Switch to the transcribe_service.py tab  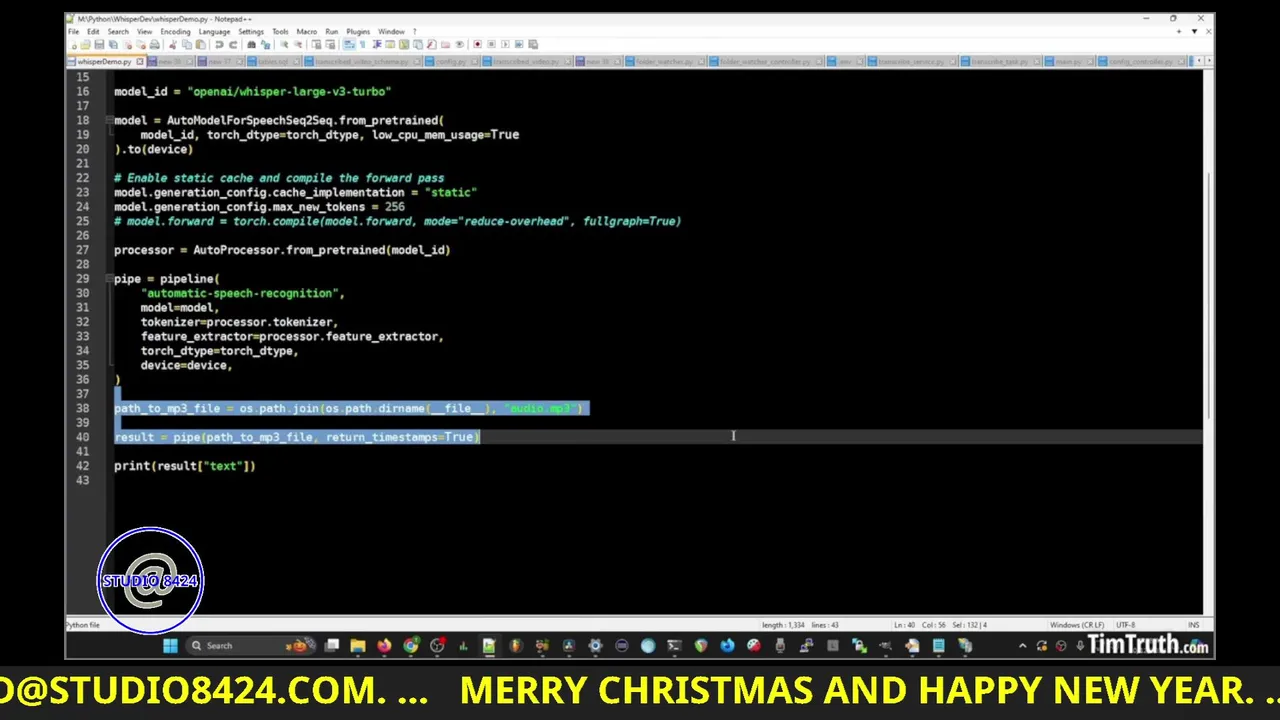tap(912, 62)
